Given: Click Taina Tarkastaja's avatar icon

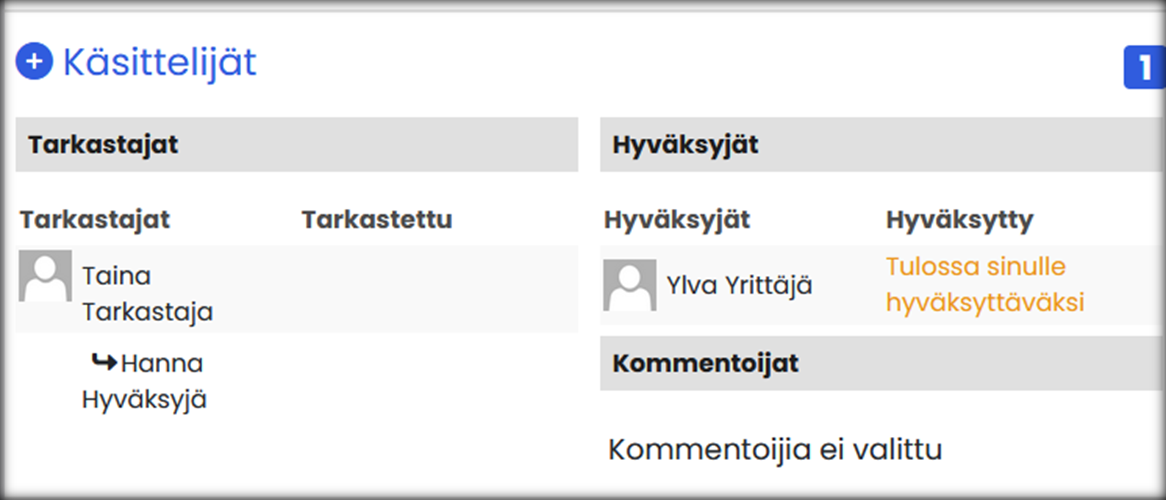Looking at the screenshot, I should coord(45,276).
